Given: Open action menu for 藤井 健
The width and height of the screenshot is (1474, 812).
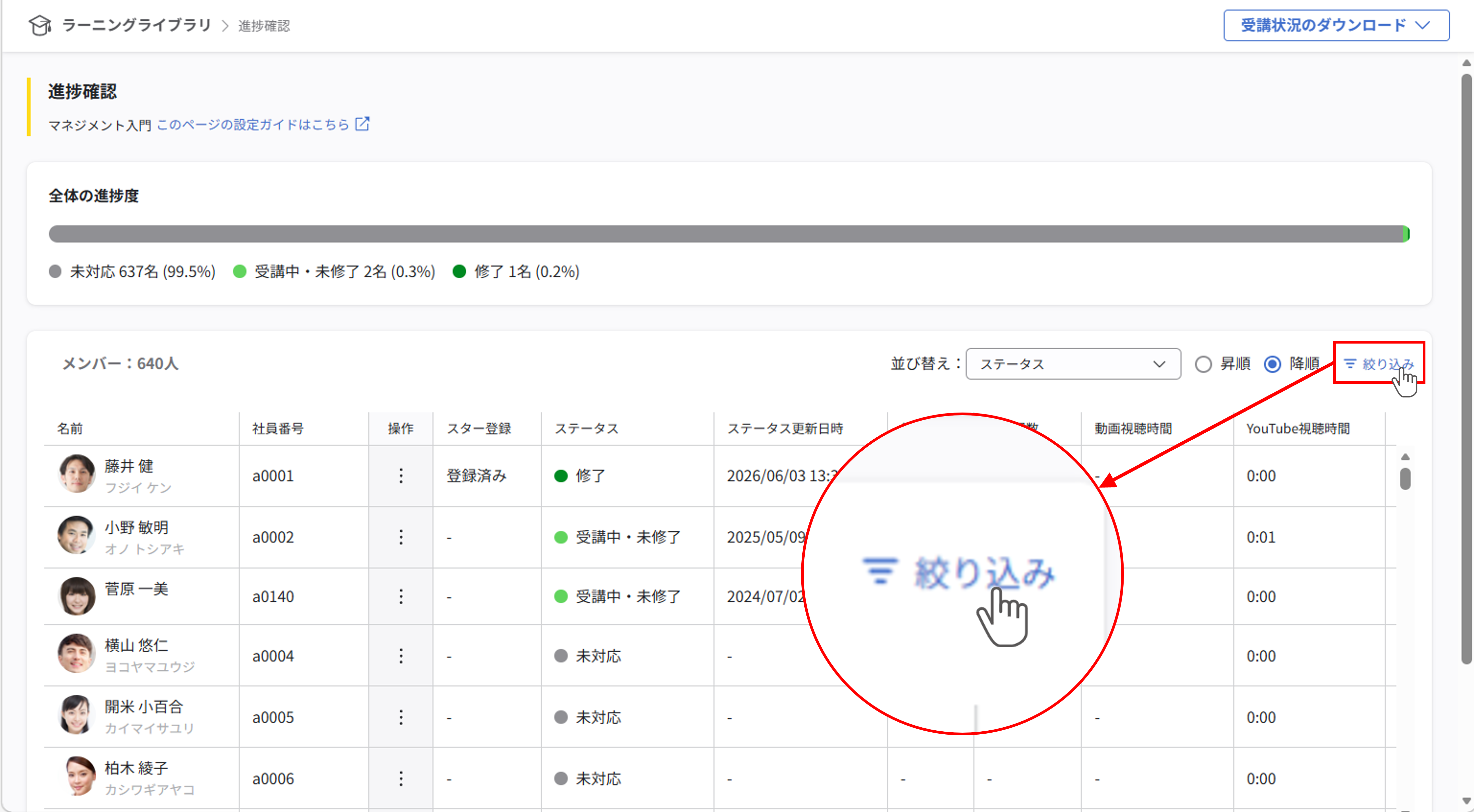Looking at the screenshot, I should tap(401, 475).
